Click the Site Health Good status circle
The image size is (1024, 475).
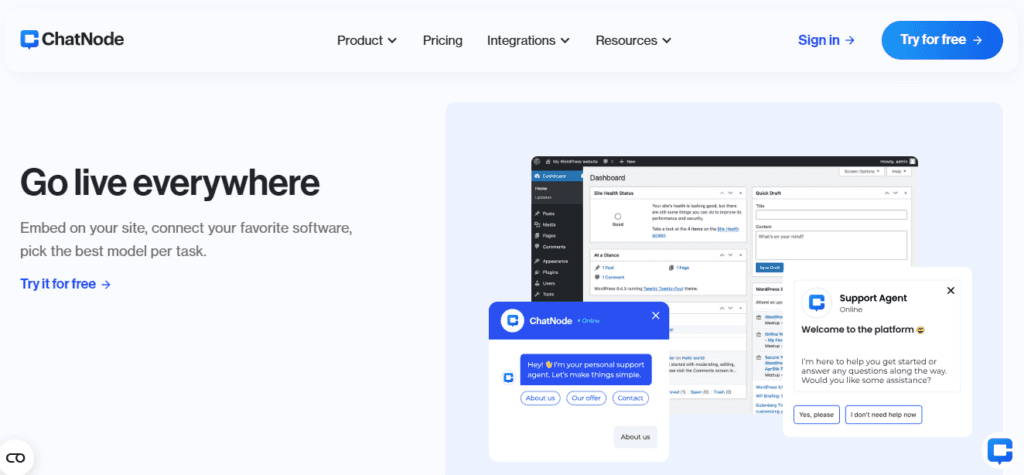[618, 216]
